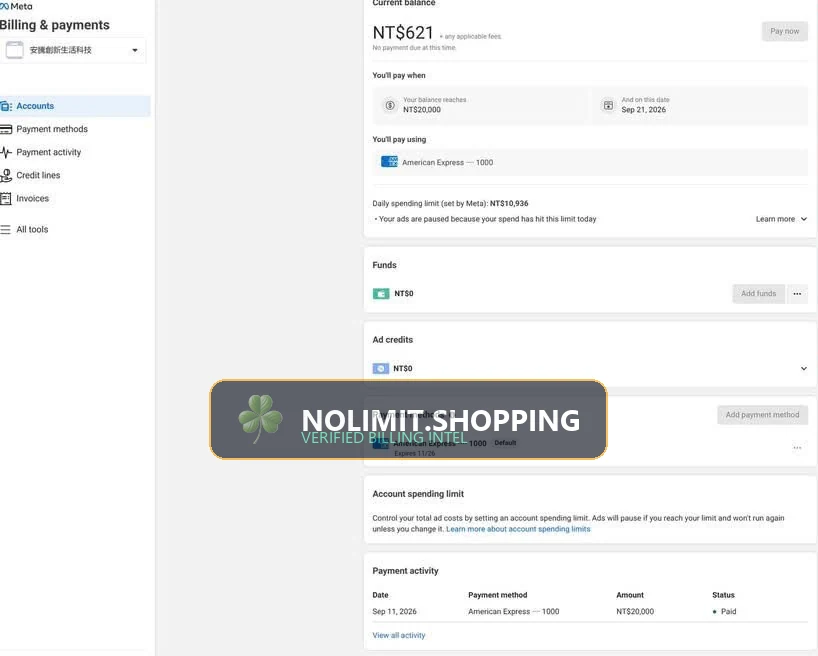
Task: Click the Payment activity pulse icon
Action: [x=6, y=152]
